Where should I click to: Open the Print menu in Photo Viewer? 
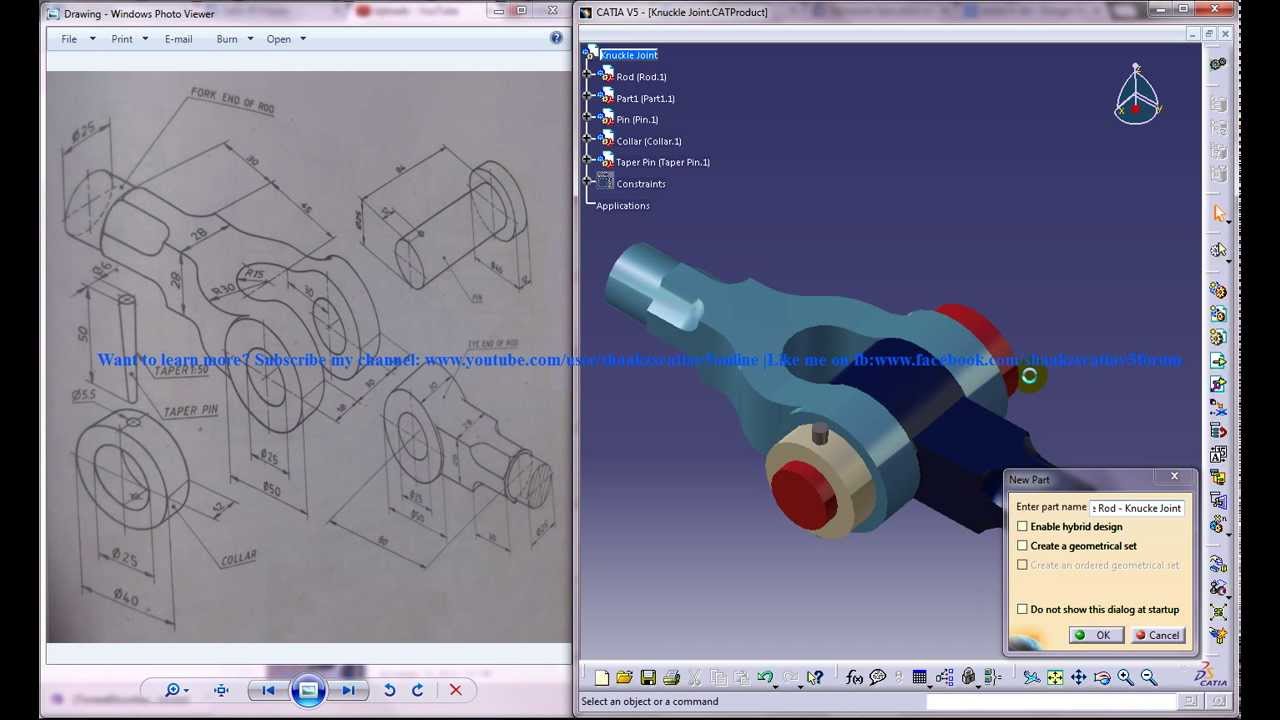(x=122, y=39)
